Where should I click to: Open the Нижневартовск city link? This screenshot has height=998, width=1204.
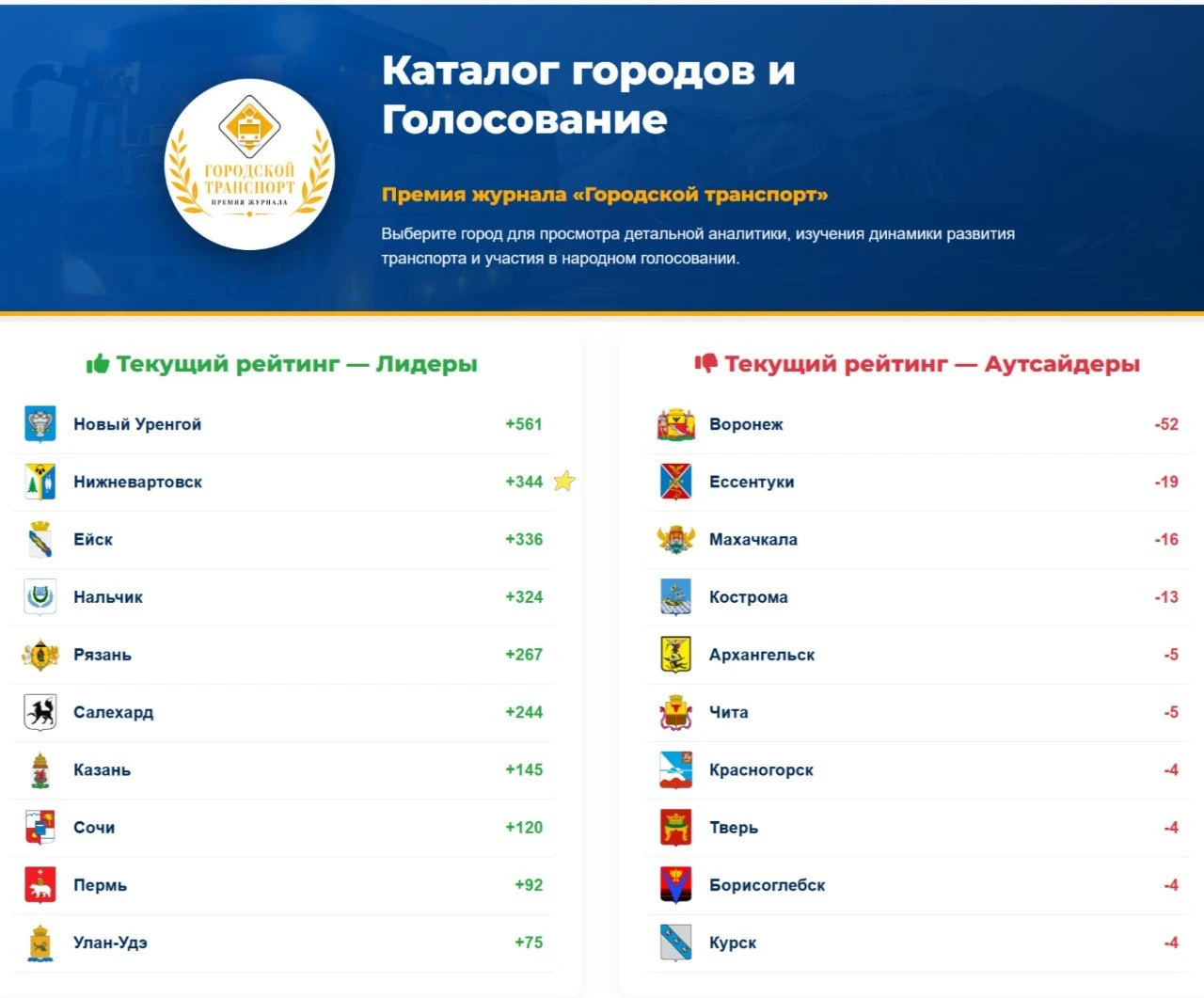pos(138,482)
